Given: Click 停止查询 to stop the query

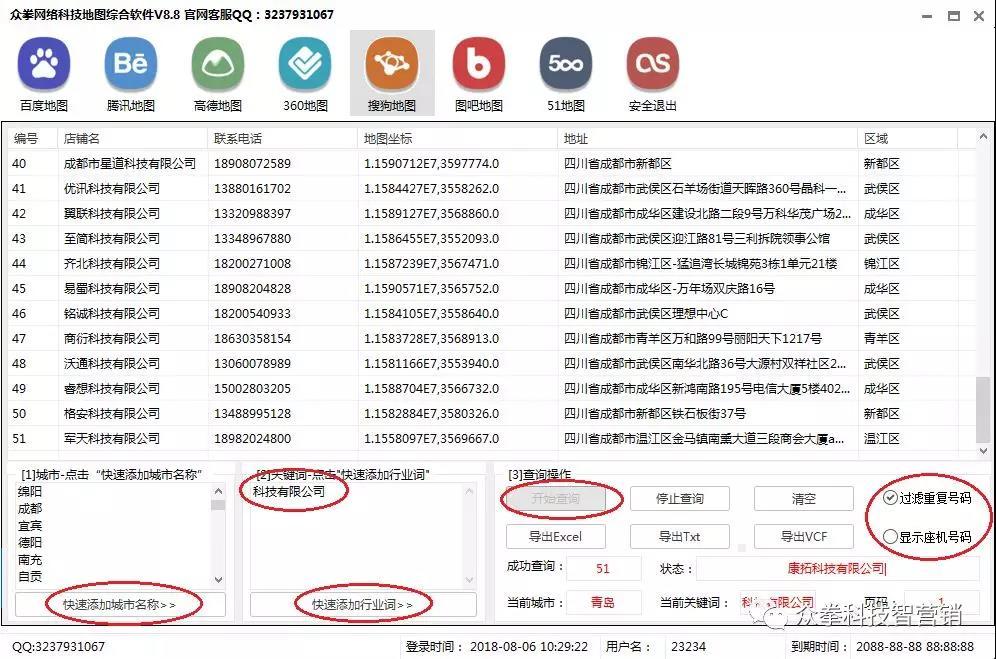Looking at the screenshot, I should point(679,498).
